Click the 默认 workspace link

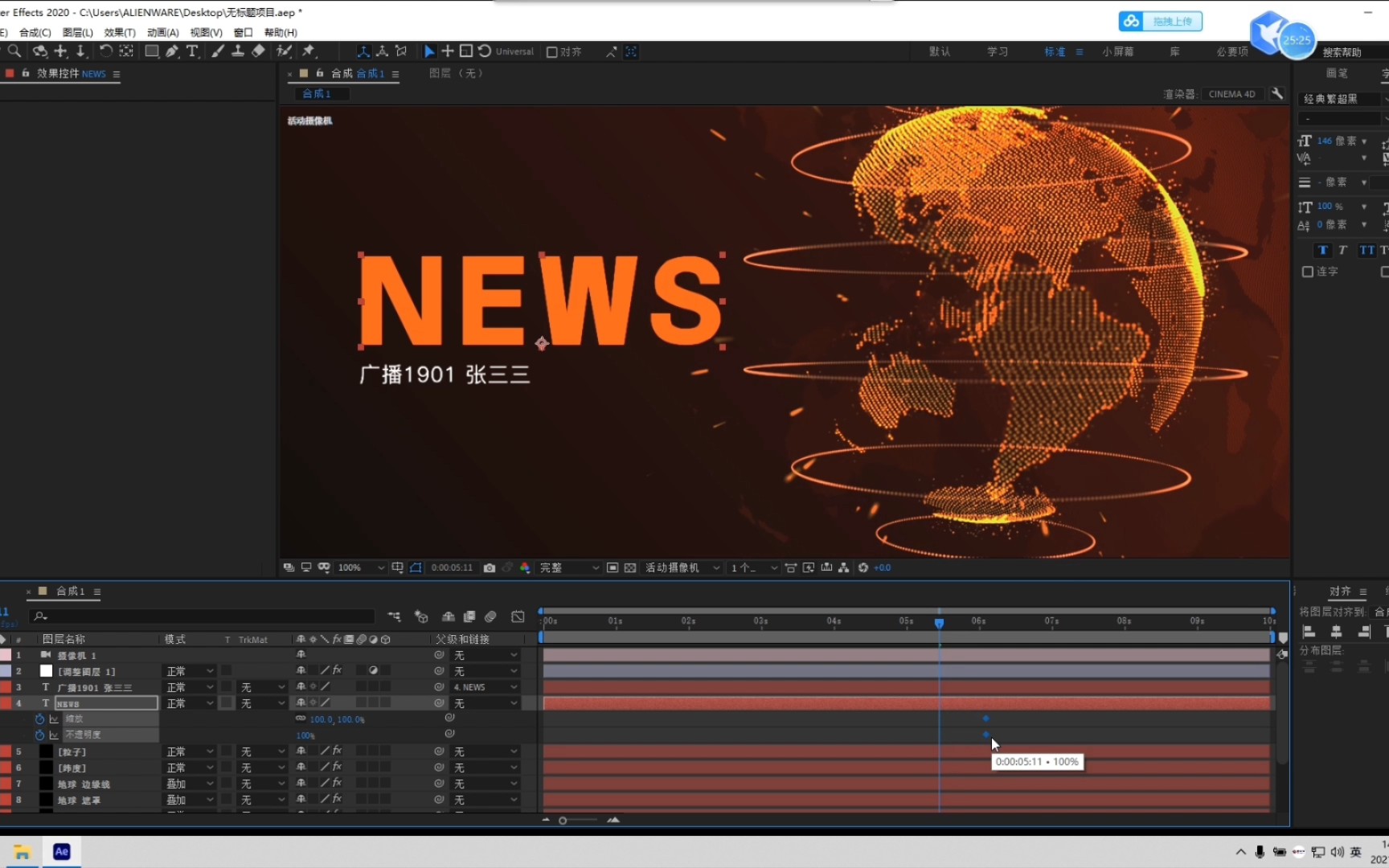click(x=940, y=51)
